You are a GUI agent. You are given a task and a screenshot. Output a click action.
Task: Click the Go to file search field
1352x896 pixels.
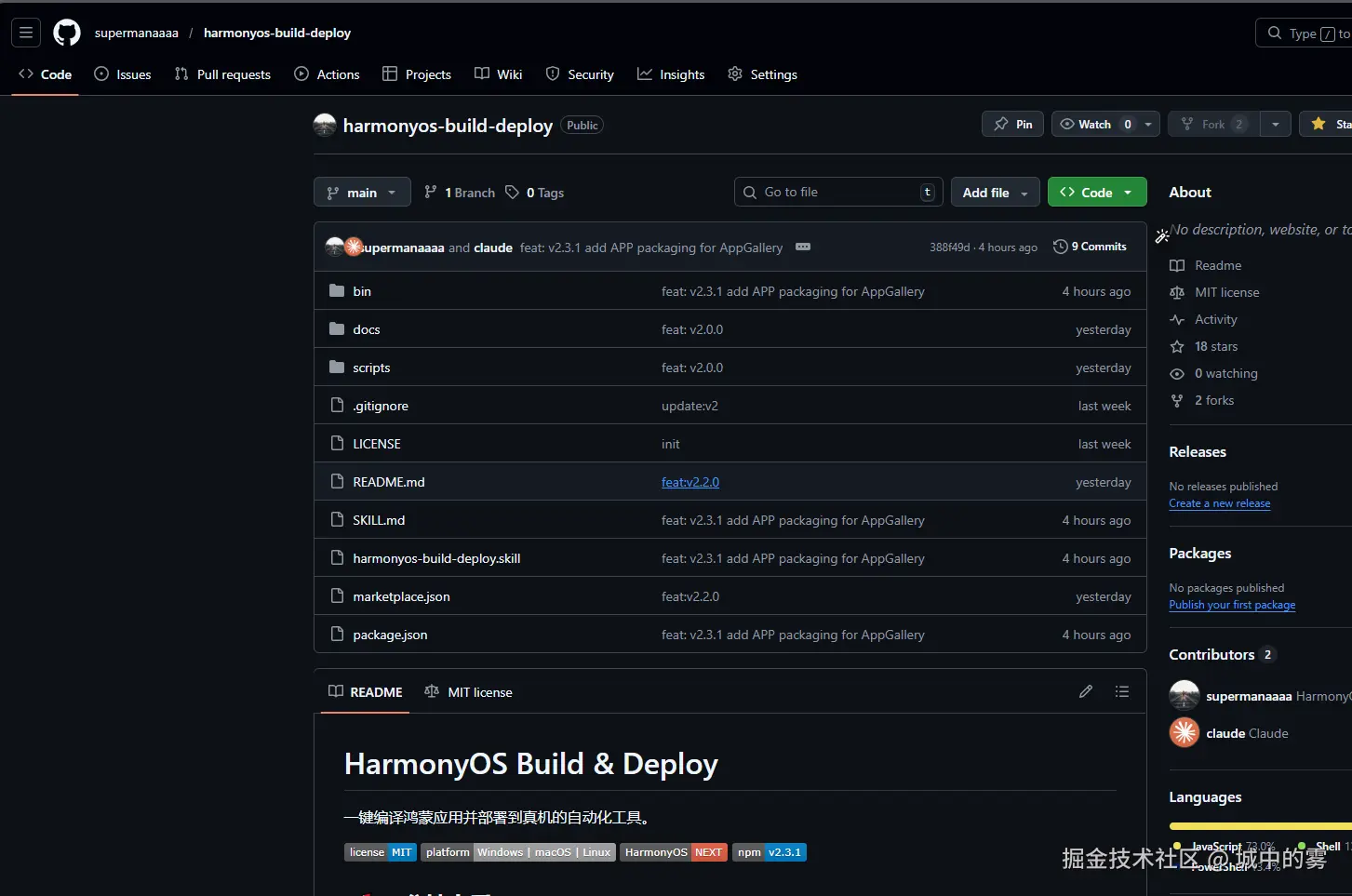838,192
